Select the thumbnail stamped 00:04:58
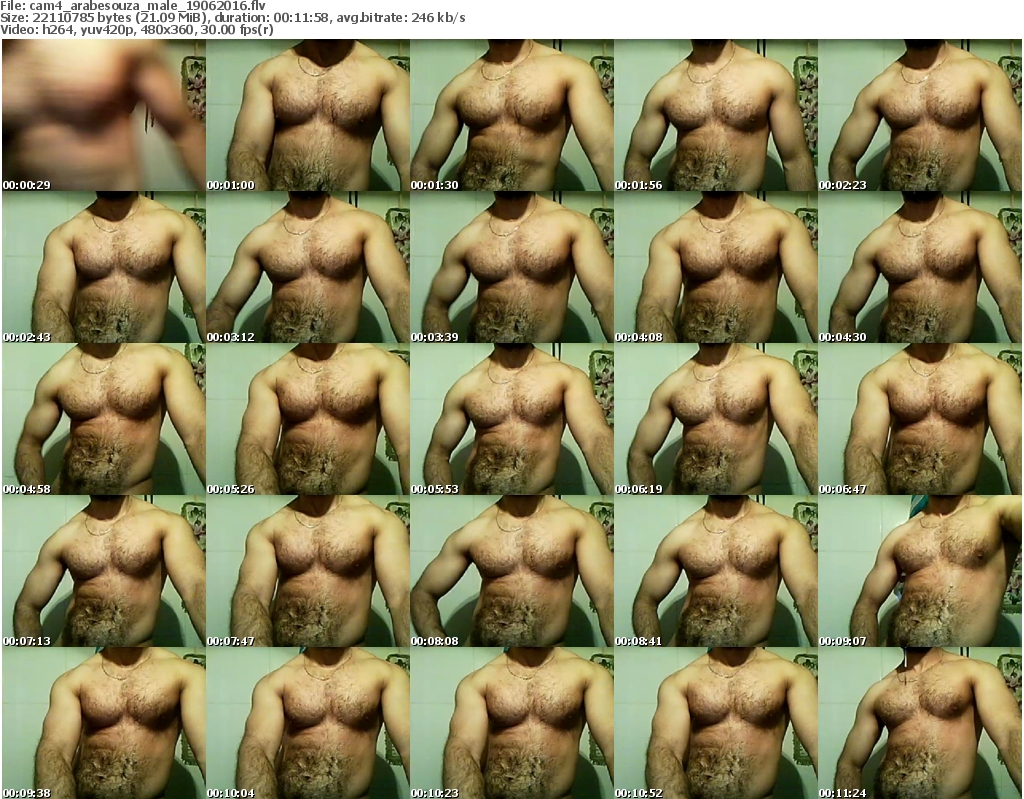This screenshot has height=799, width=1024. click(104, 419)
